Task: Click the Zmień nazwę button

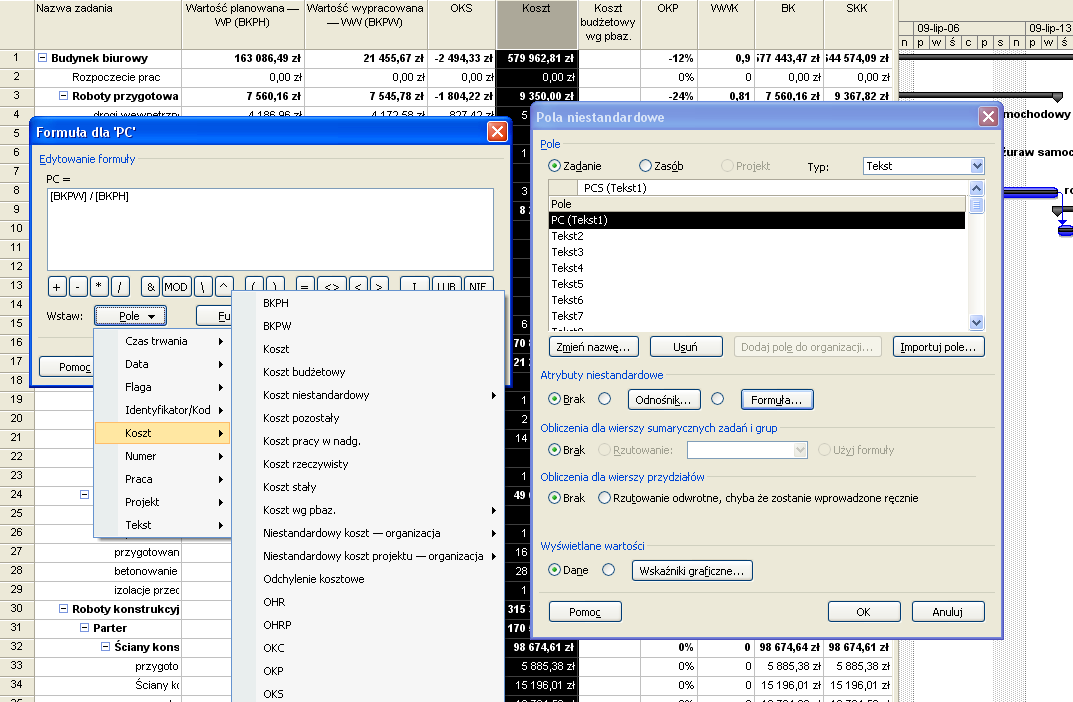Action: (x=593, y=347)
